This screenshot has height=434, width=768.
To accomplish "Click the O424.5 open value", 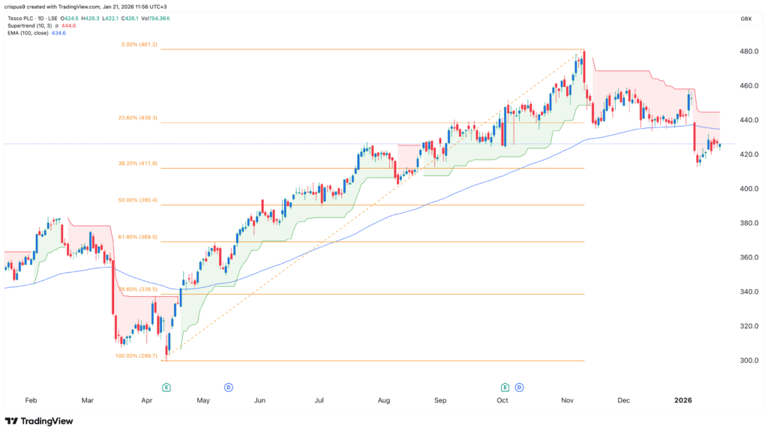I will click(x=70, y=19).
